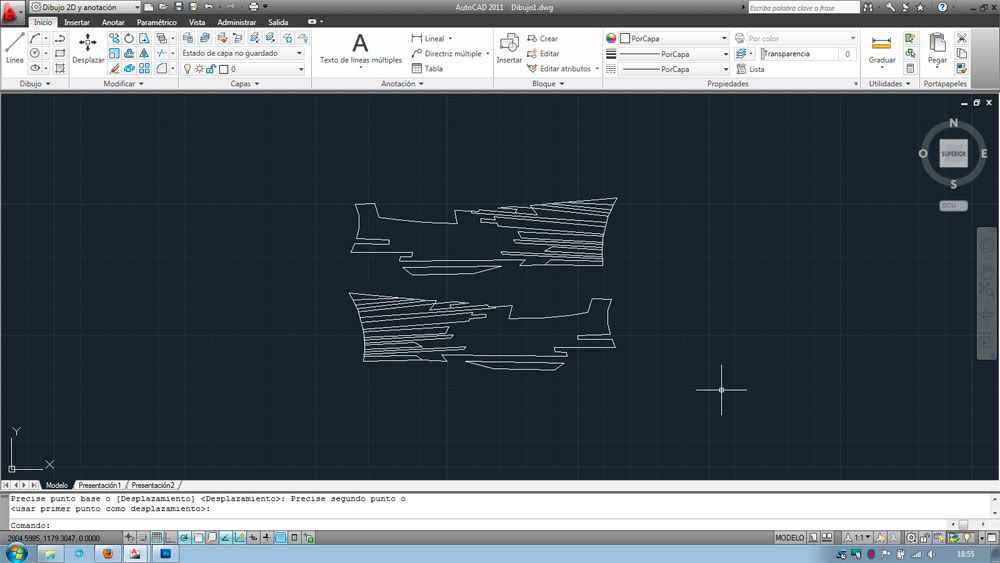Click the rotate tool in Modificar panel
This screenshot has width=1000, height=563.
[x=129, y=38]
